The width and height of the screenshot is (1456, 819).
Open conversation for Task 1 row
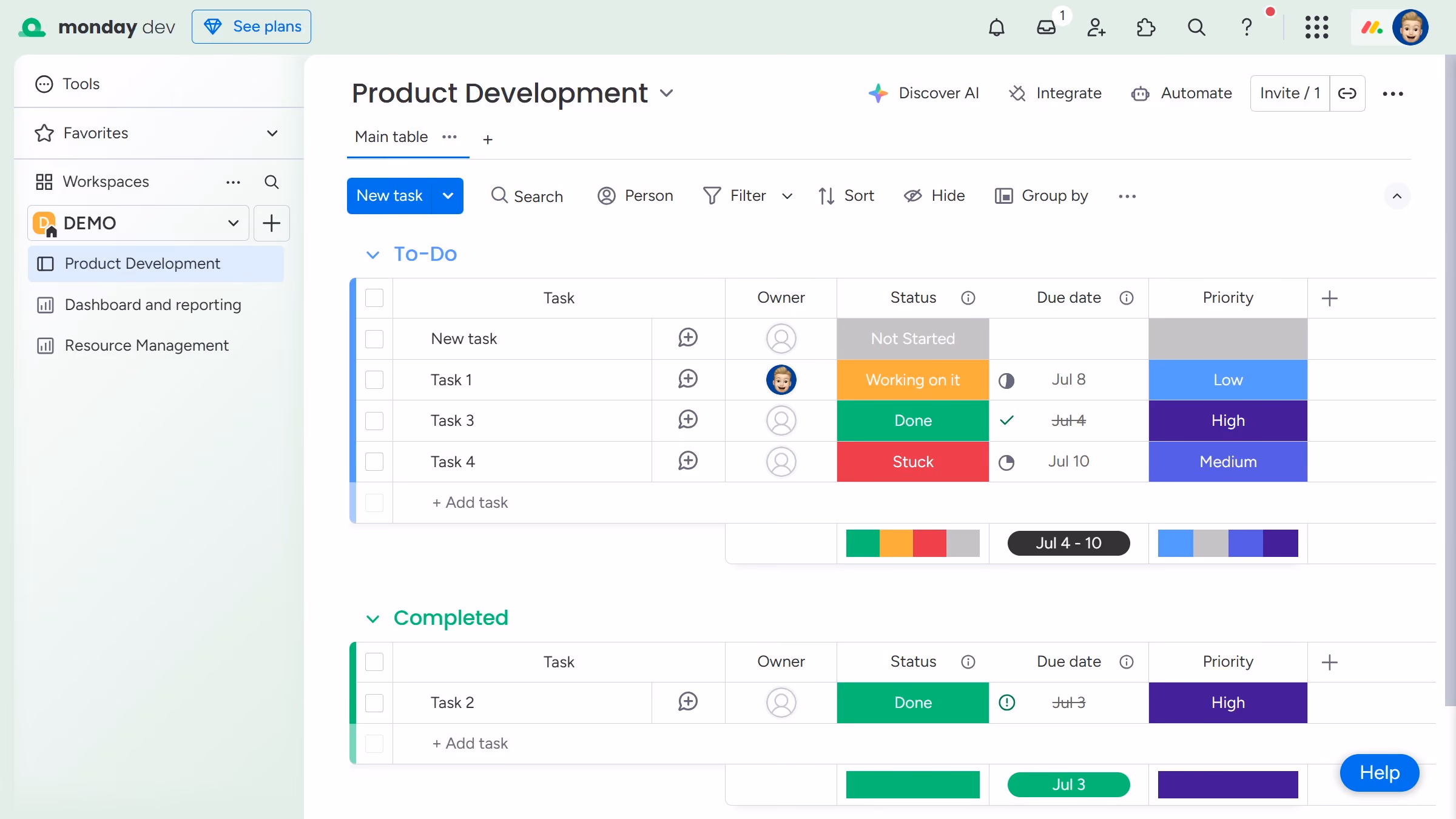pos(688,379)
